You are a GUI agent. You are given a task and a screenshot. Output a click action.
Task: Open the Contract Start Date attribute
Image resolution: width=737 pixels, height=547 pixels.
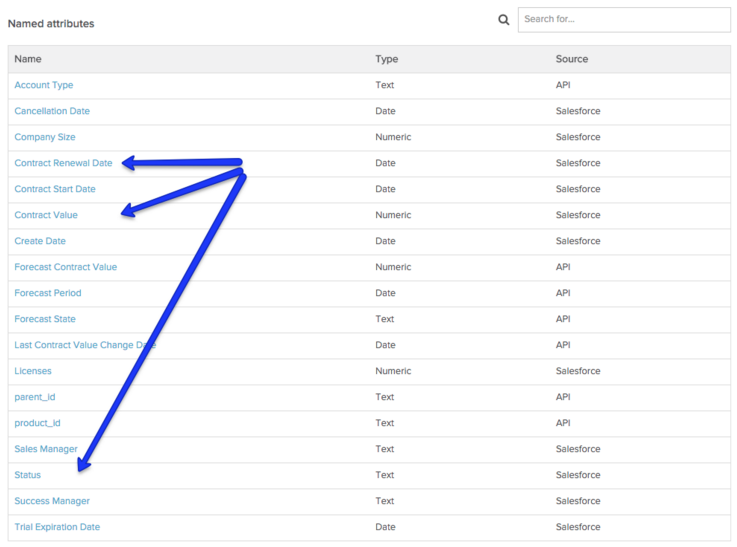55,189
